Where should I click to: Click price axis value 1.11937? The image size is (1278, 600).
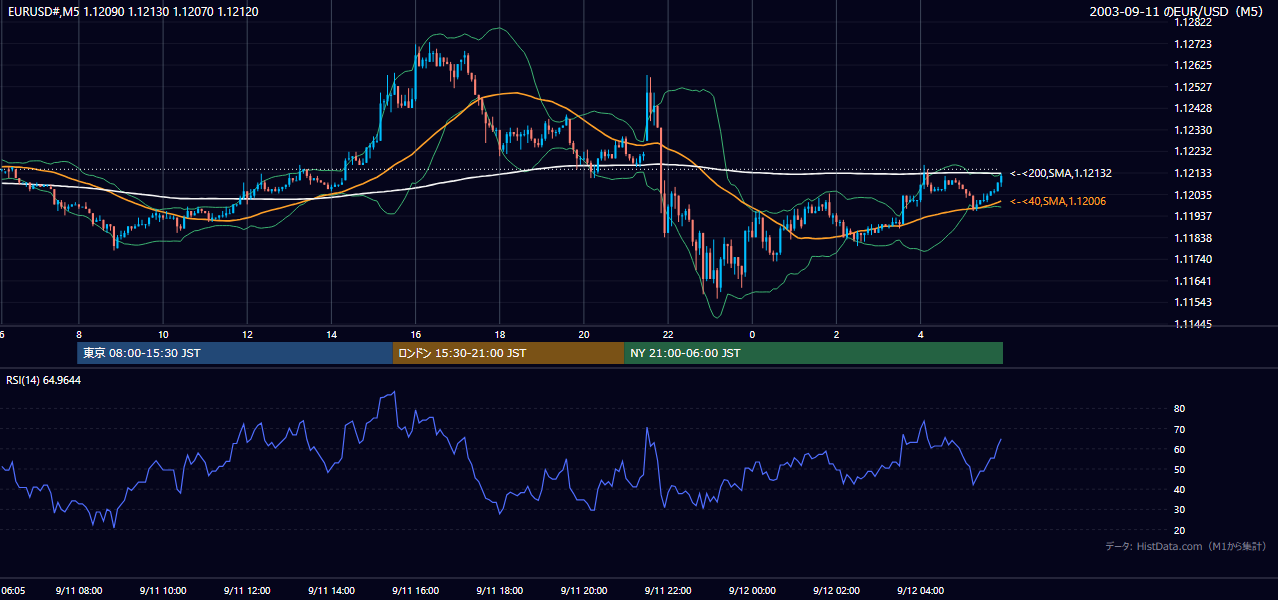(1193, 216)
